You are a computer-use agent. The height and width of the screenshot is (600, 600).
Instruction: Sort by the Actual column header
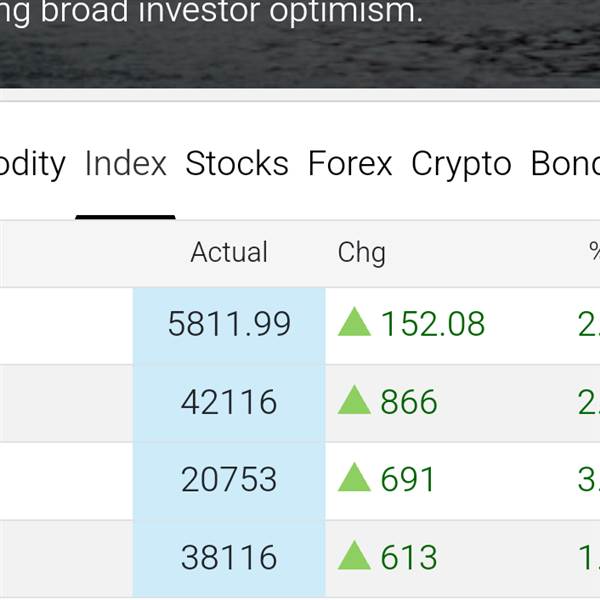coord(229,252)
